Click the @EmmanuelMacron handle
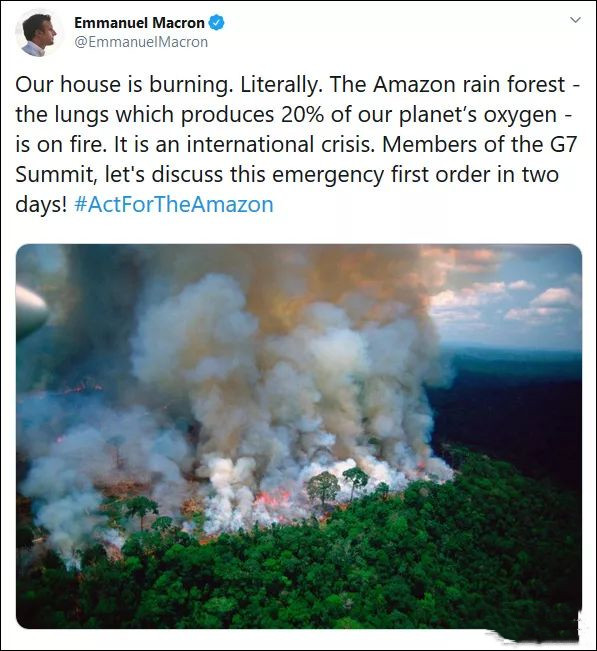The width and height of the screenshot is (597, 651). [141, 42]
